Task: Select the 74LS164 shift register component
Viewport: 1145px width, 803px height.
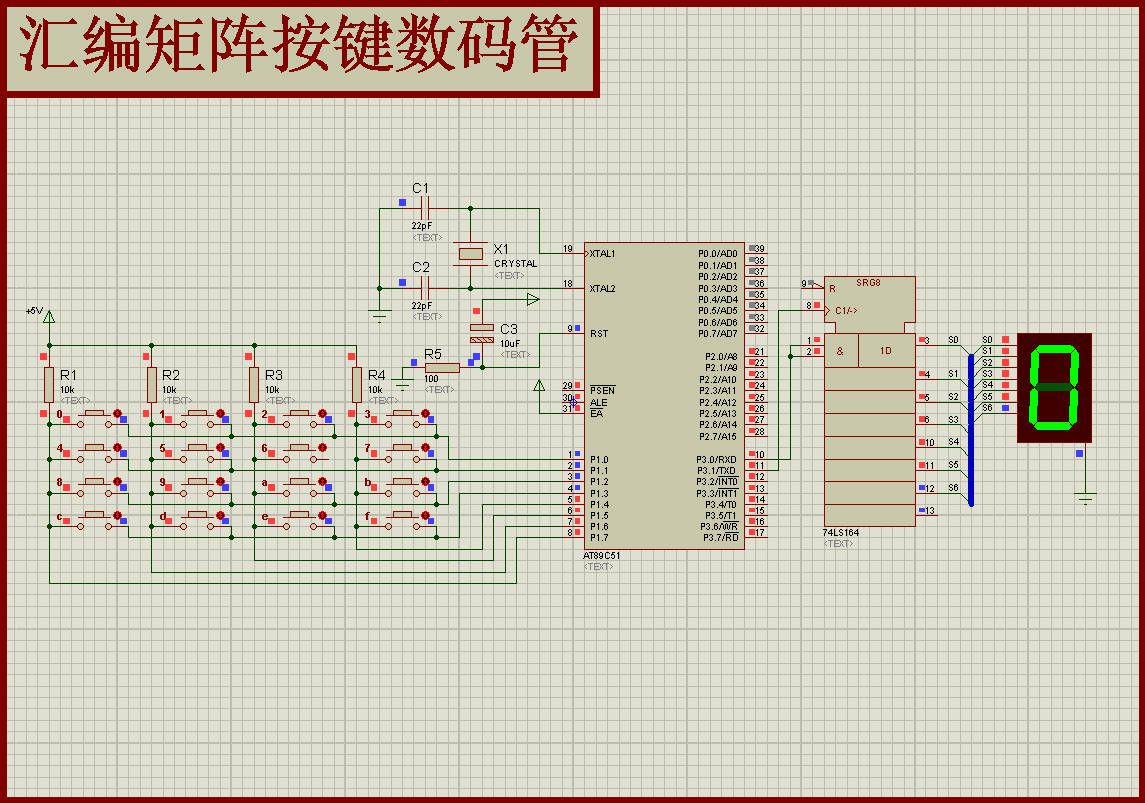Action: click(869, 401)
